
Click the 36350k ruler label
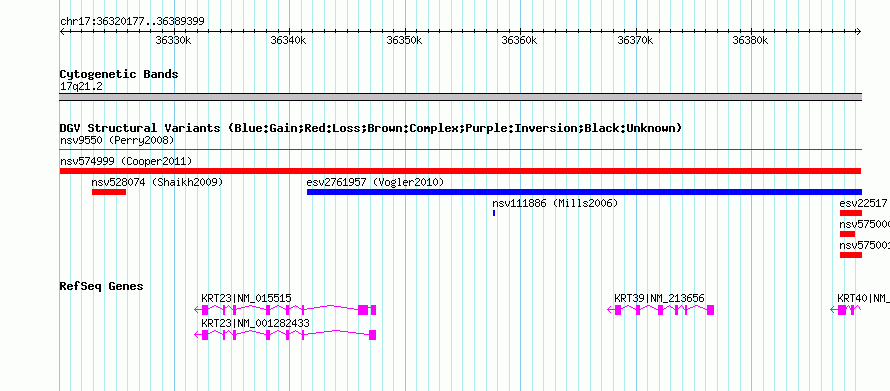click(404, 40)
